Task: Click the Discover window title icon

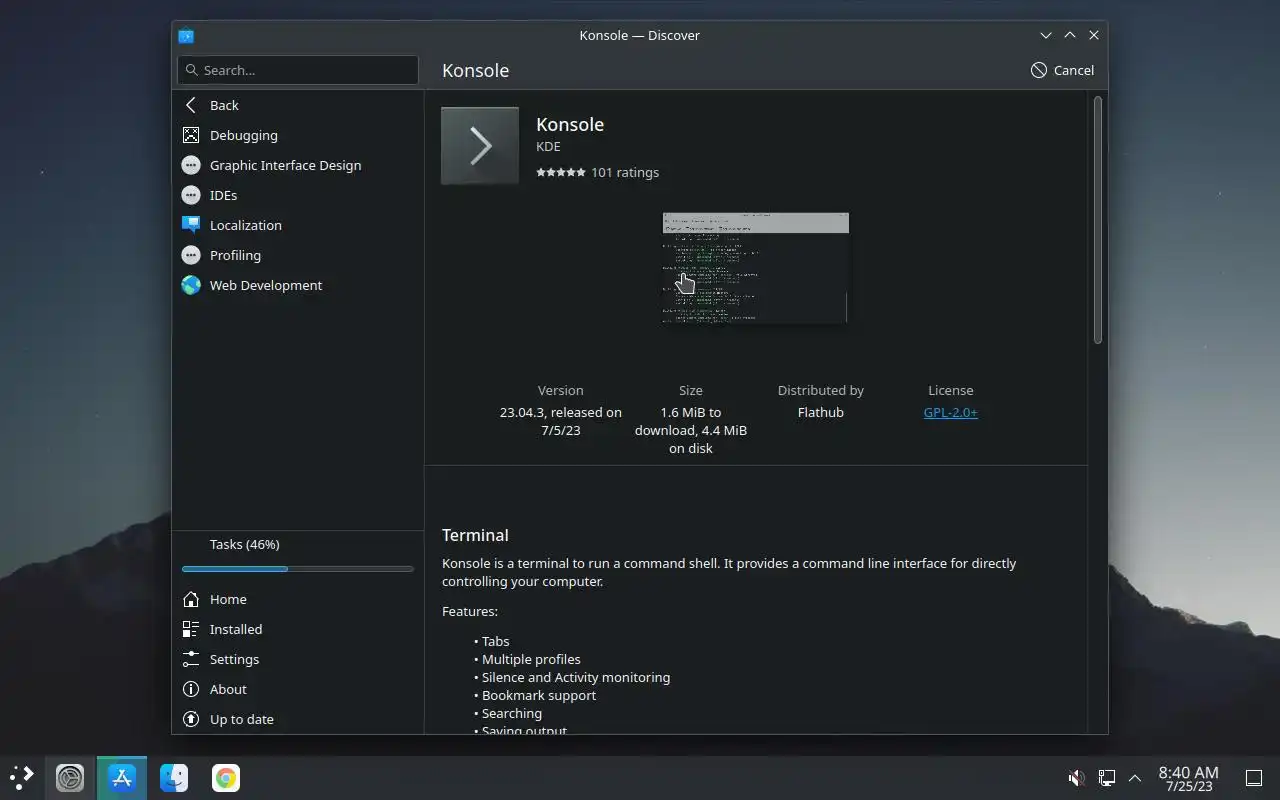Action: pos(186,35)
